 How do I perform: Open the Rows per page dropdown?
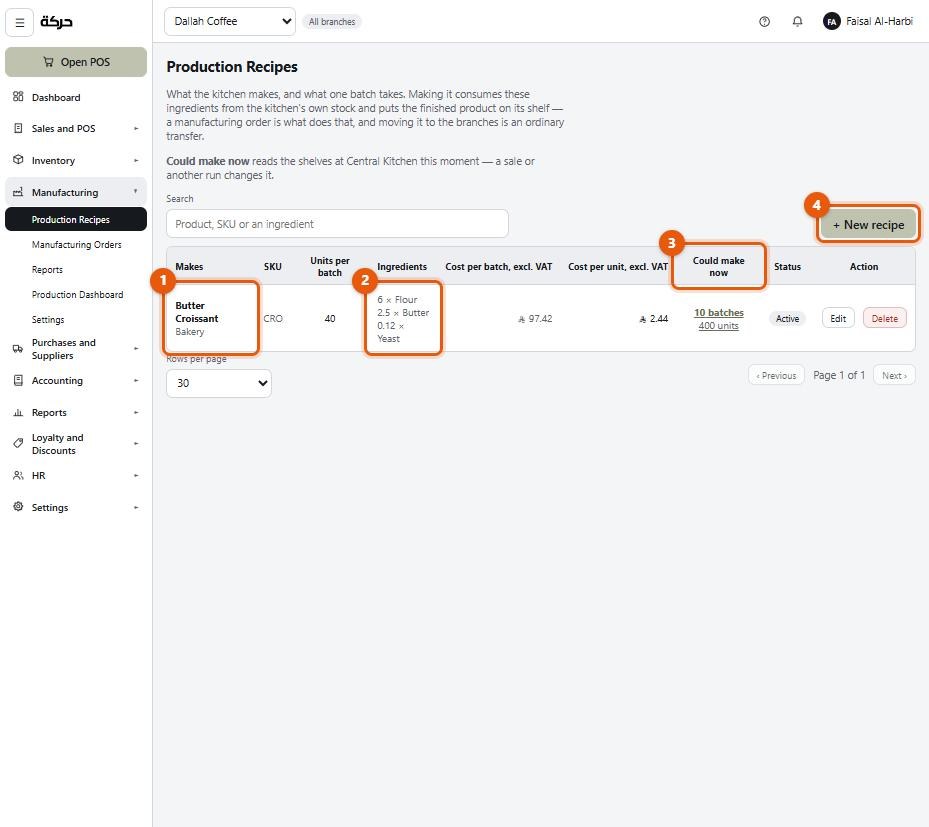coord(219,383)
